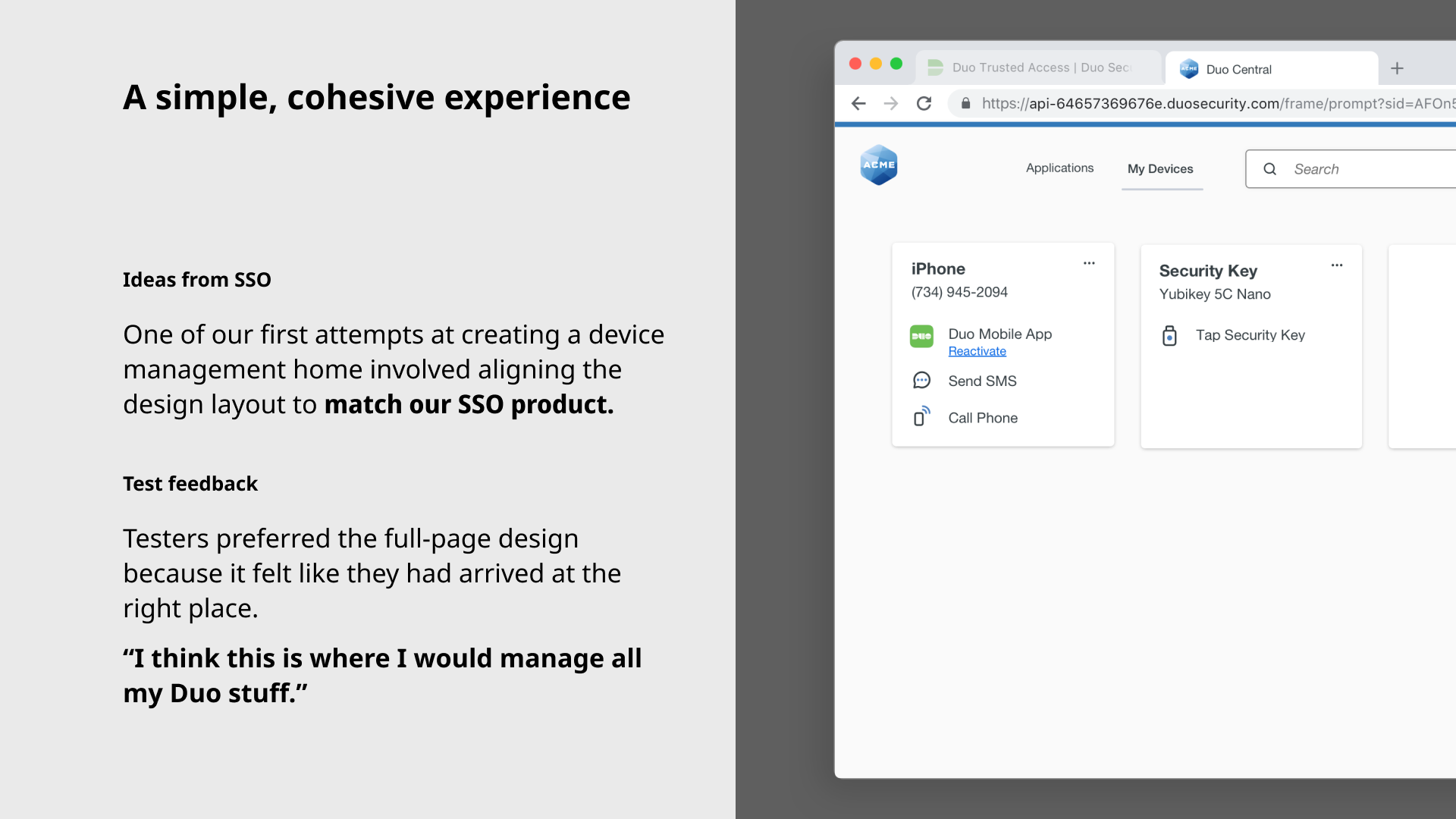Open a new browser tab with plus icon
Image resolution: width=1456 pixels, height=819 pixels.
[x=1397, y=69]
